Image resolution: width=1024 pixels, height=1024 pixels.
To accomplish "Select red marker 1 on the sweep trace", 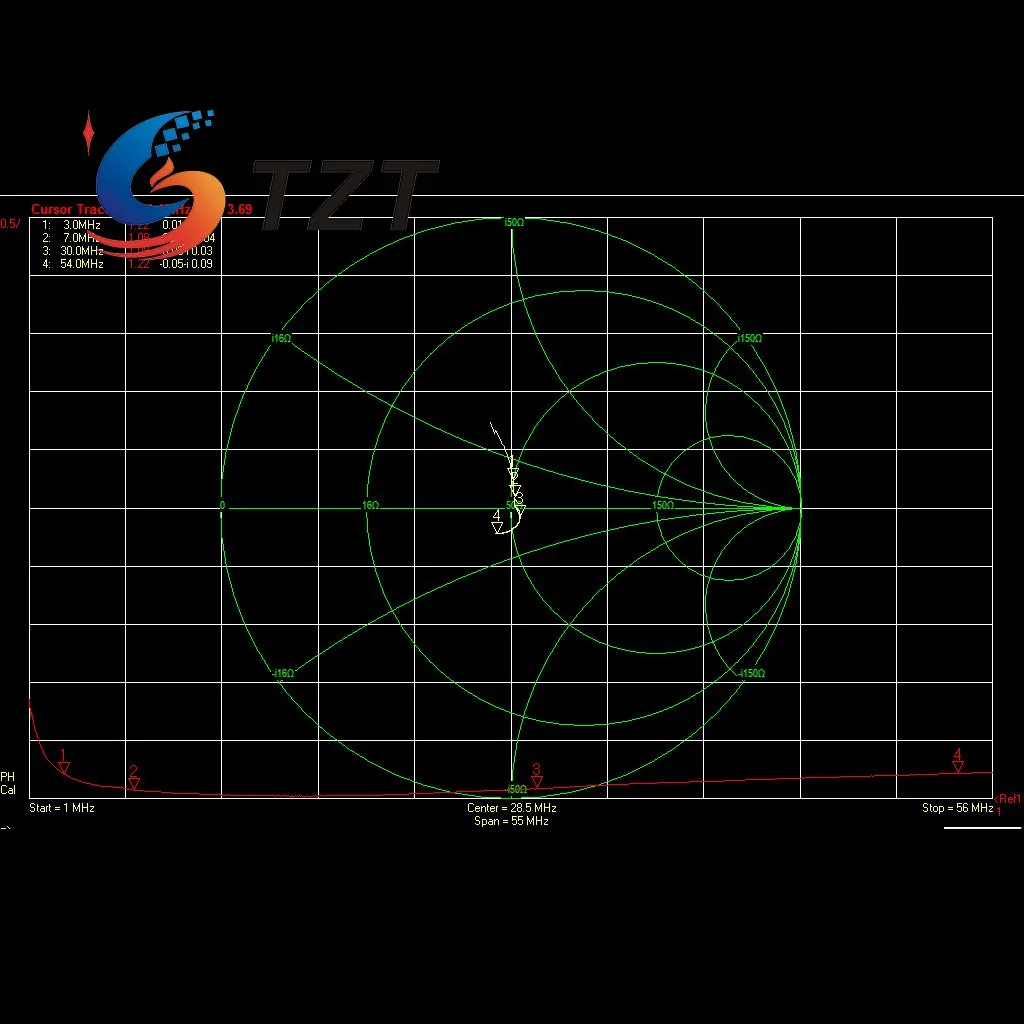I will click(64, 761).
